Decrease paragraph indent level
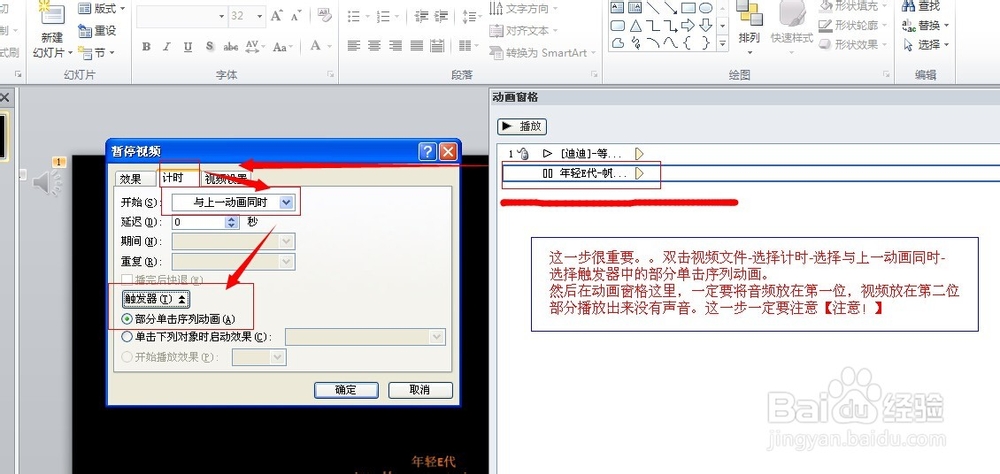The image size is (1000, 474). pos(421,16)
